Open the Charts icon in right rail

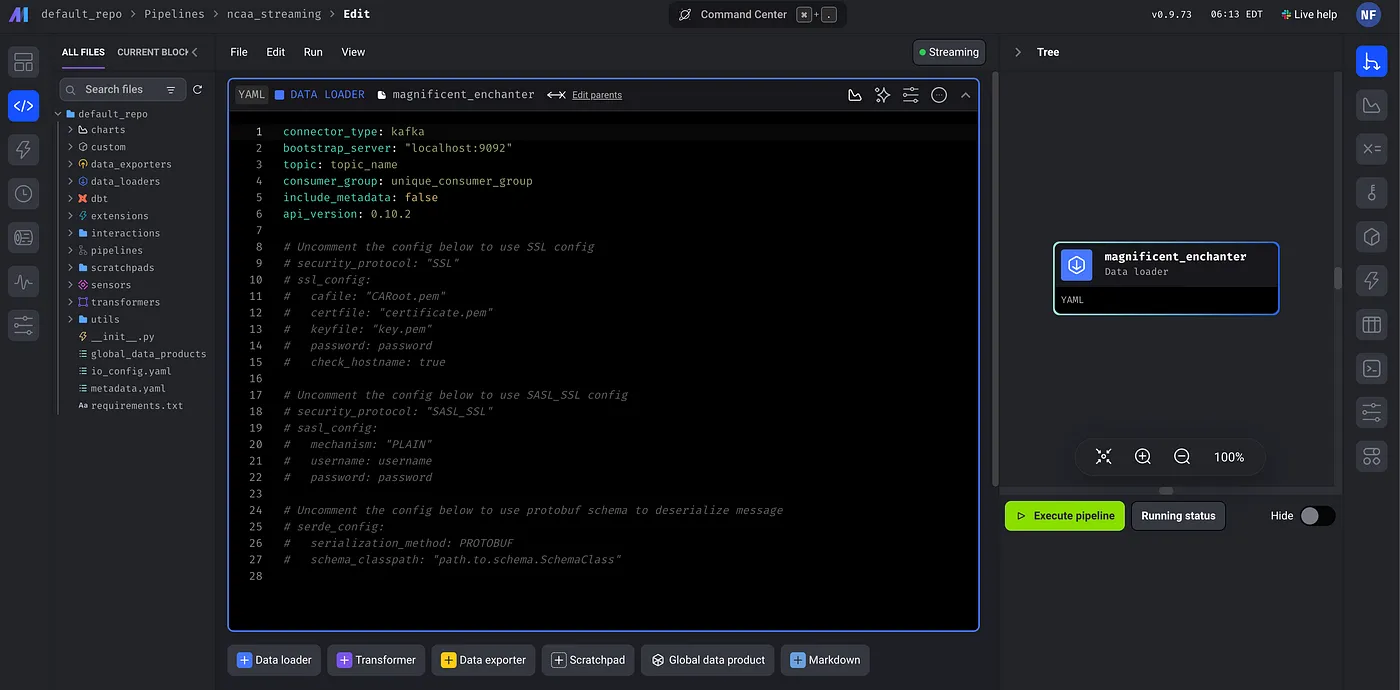click(1371, 105)
